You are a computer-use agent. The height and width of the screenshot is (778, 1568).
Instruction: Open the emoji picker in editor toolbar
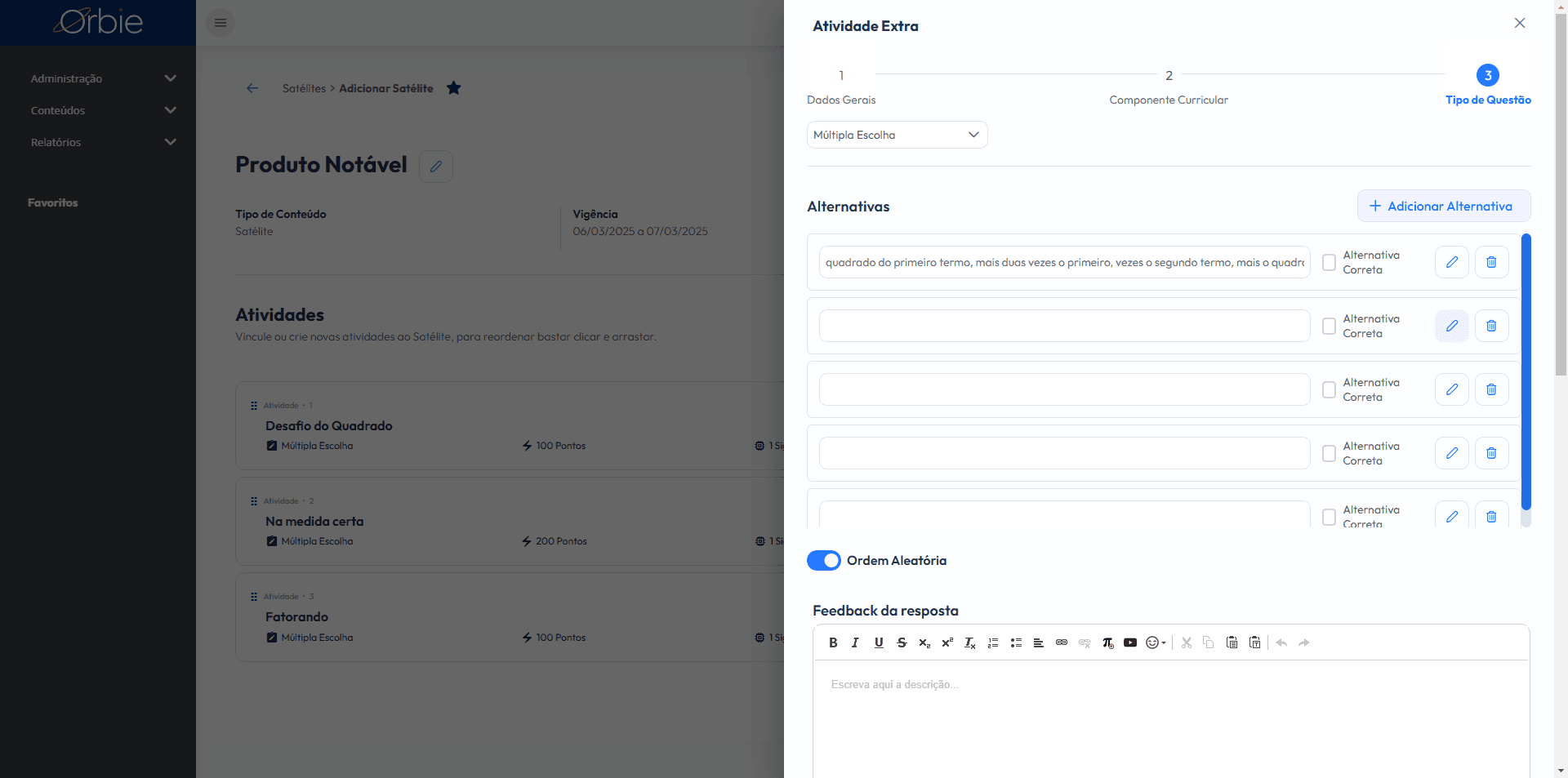1156,642
